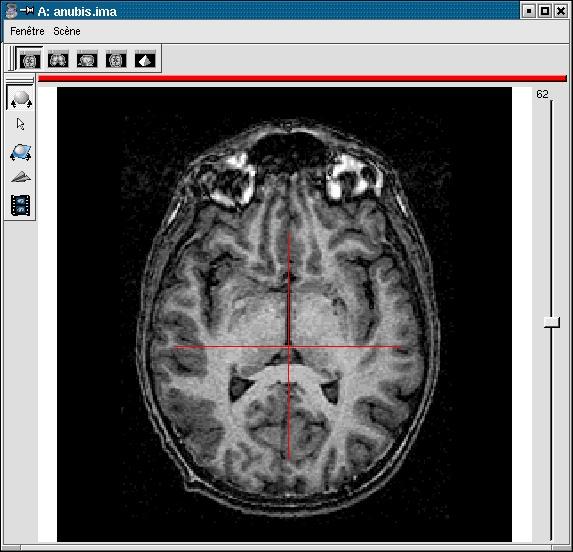
Task: Click the red bar above the image
Action: tap(302, 79)
